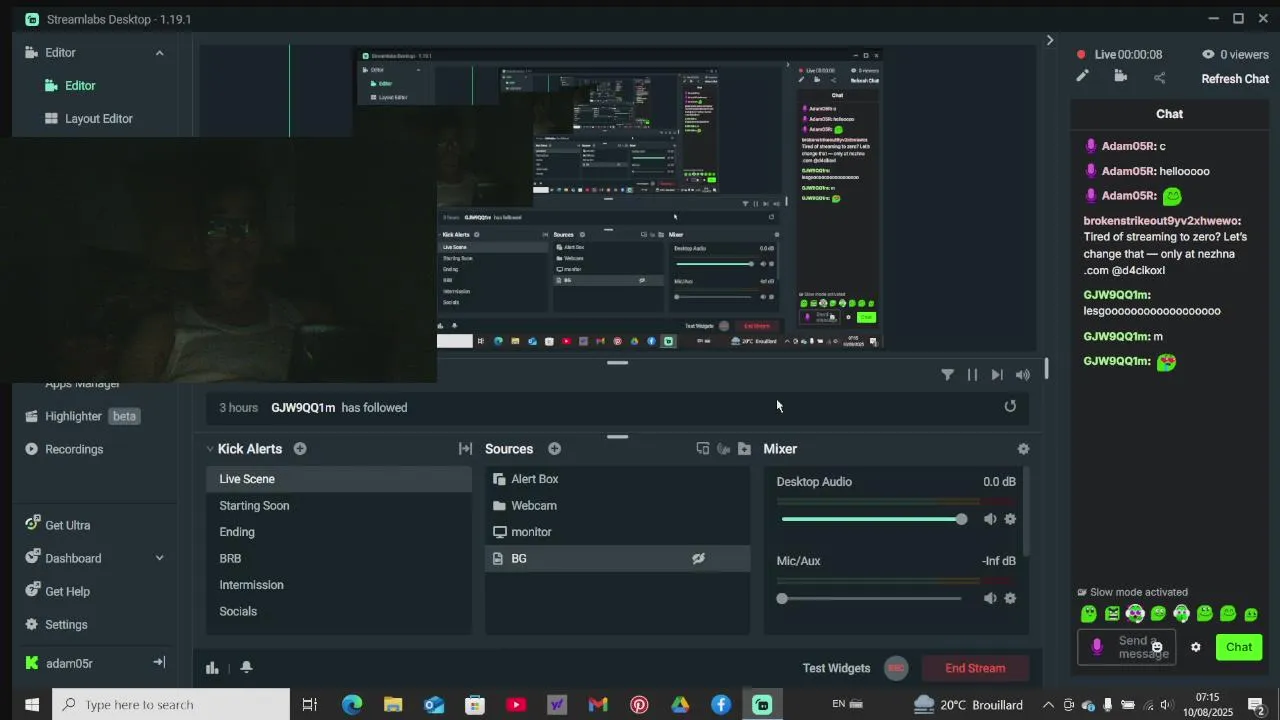The width and height of the screenshot is (1280, 720).
Task: Collapse the Editor sidebar section
Action: 159,53
